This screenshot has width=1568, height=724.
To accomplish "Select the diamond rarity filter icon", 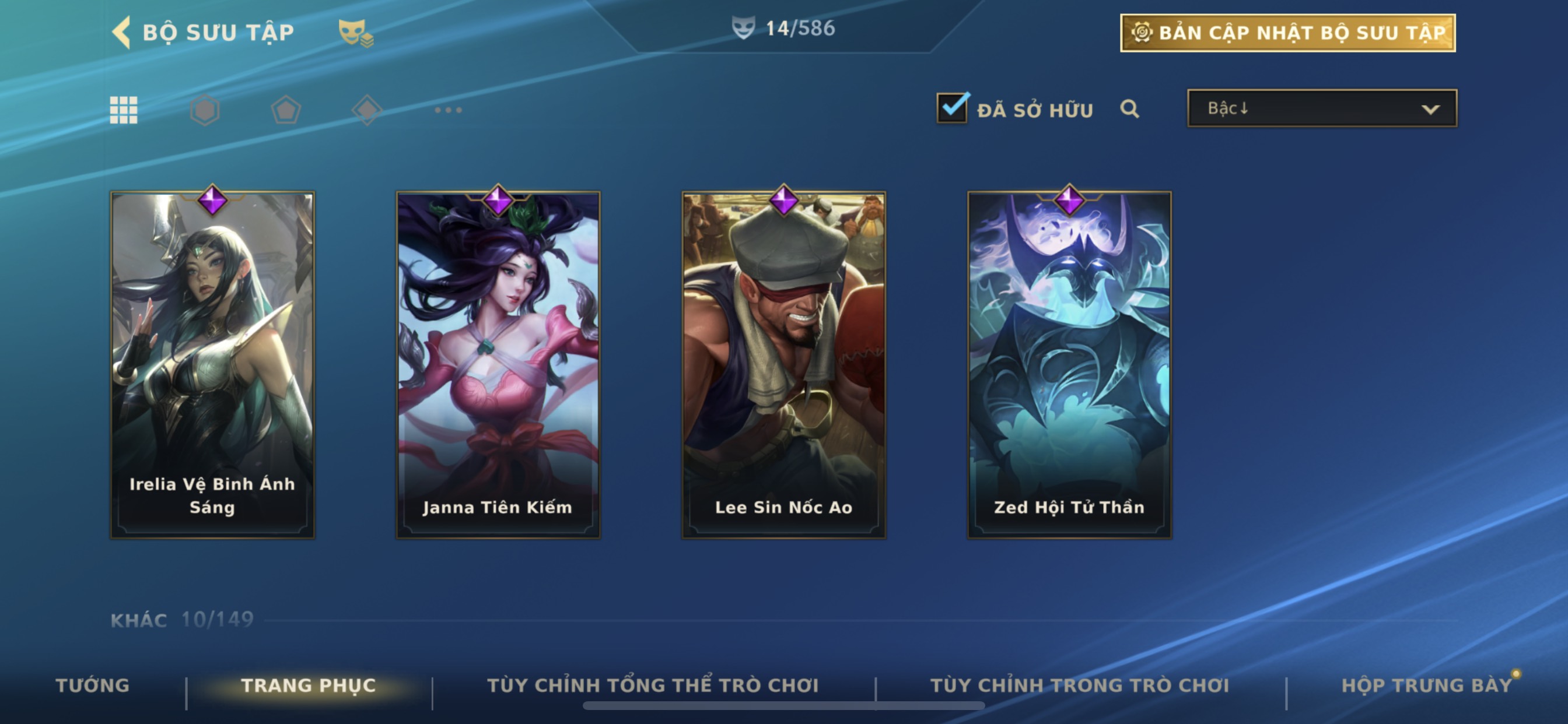I will coord(367,110).
